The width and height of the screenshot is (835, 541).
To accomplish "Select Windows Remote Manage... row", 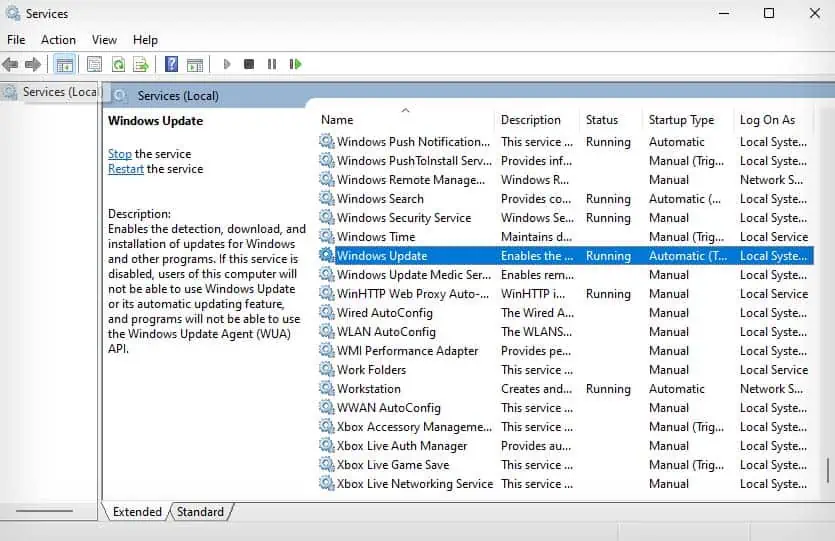I will tap(566, 179).
